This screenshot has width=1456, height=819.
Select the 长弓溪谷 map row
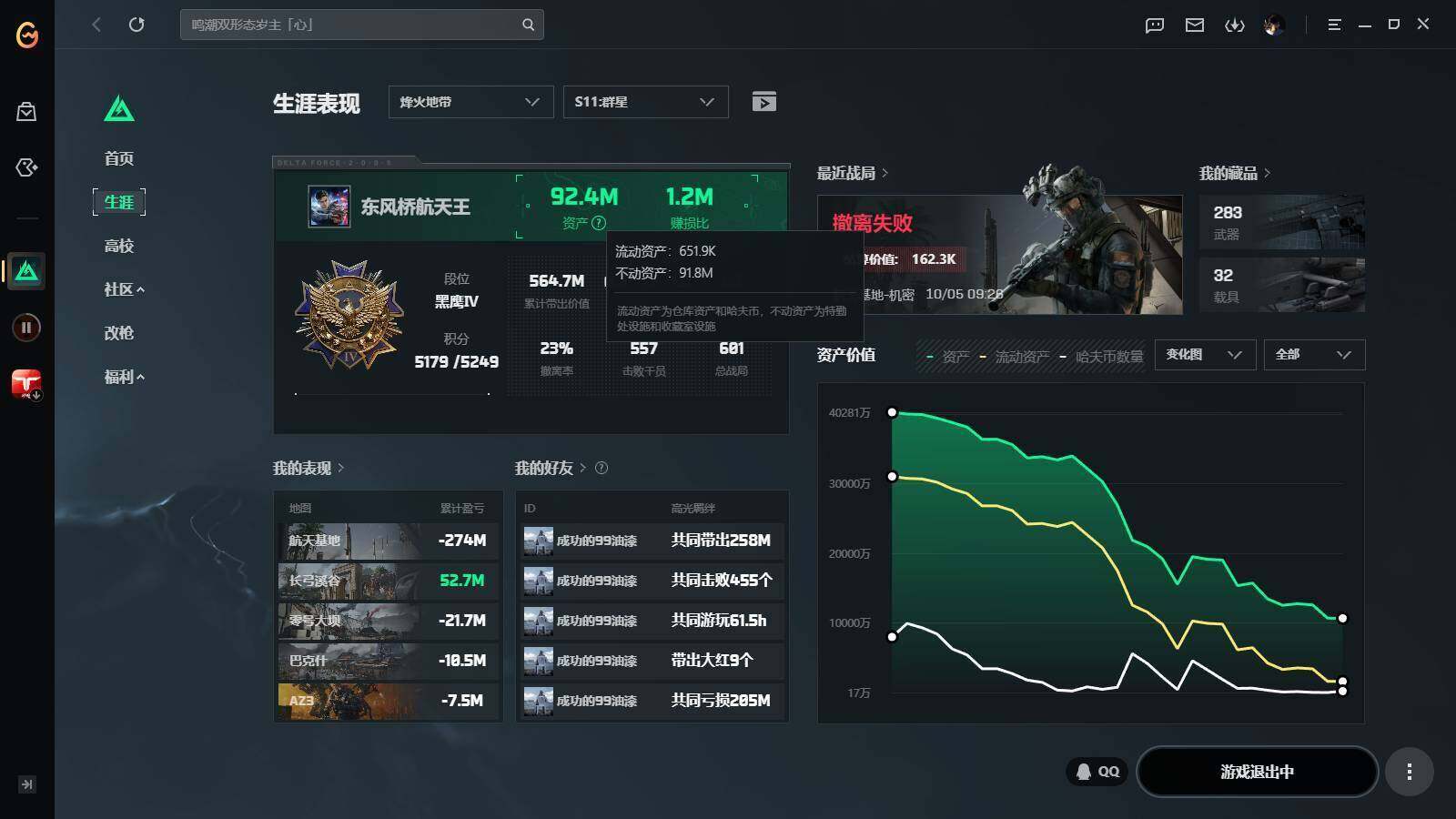click(388, 581)
